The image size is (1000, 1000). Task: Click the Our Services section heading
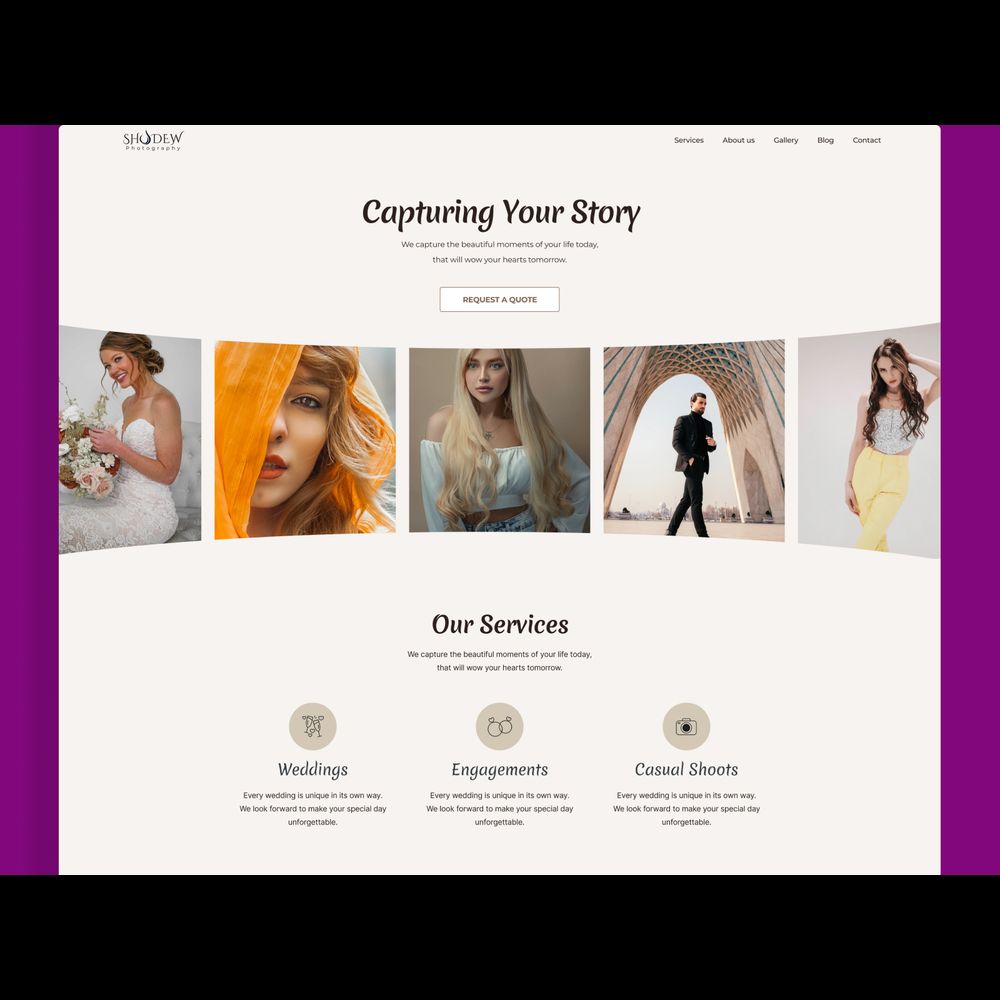(x=499, y=624)
